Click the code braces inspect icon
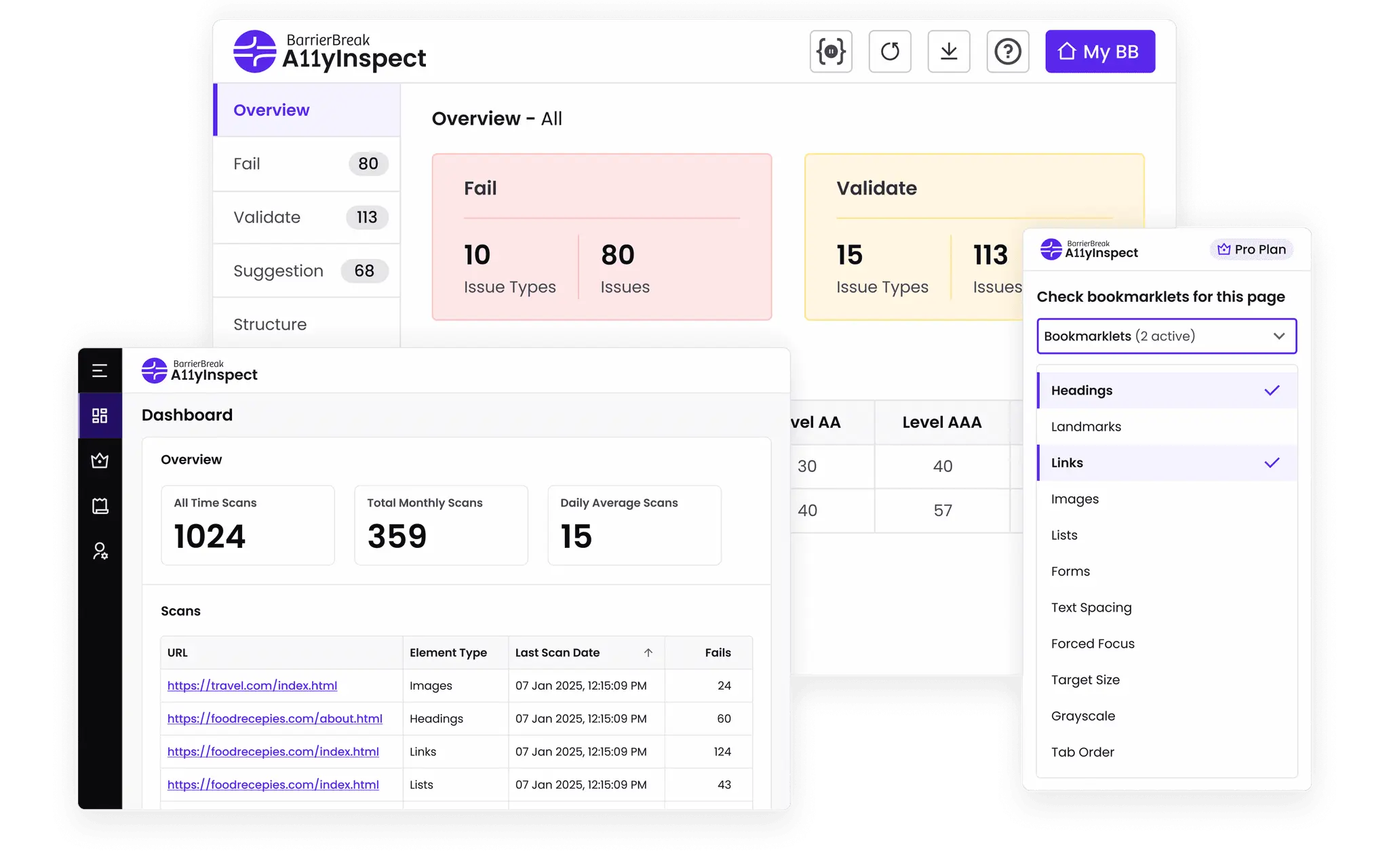Image resolution: width=1389 pixels, height=868 pixels. (x=831, y=52)
